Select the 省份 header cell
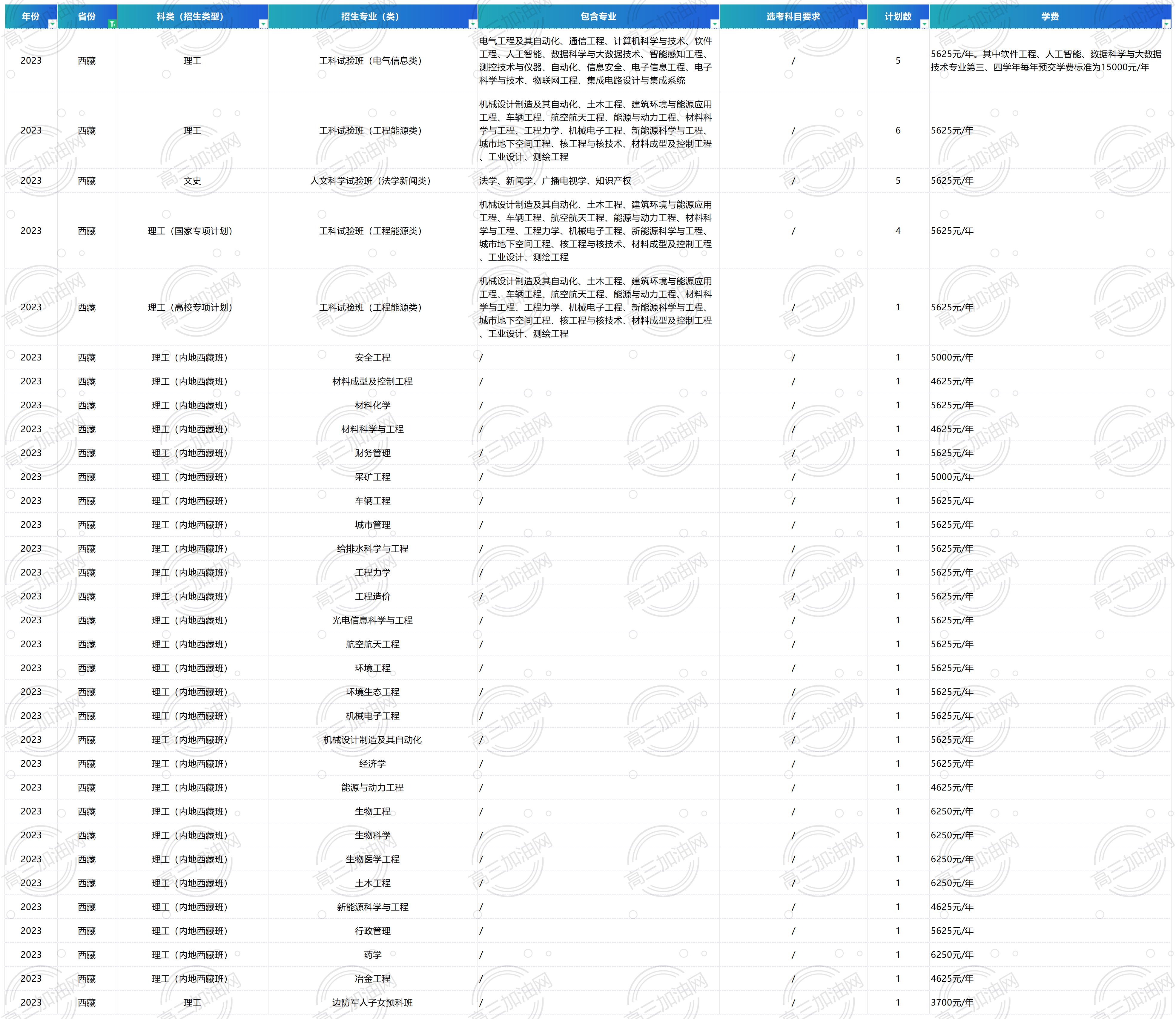The height and width of the screenshot is (1019, 1176). pyautogui.click(x=87, y=16)
